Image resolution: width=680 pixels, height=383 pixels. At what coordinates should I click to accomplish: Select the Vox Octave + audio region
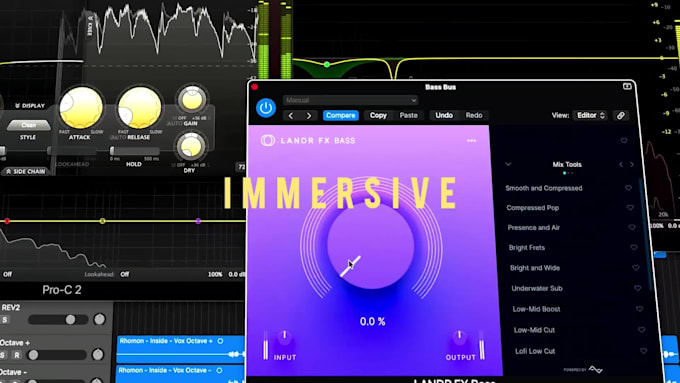[180, 349]
